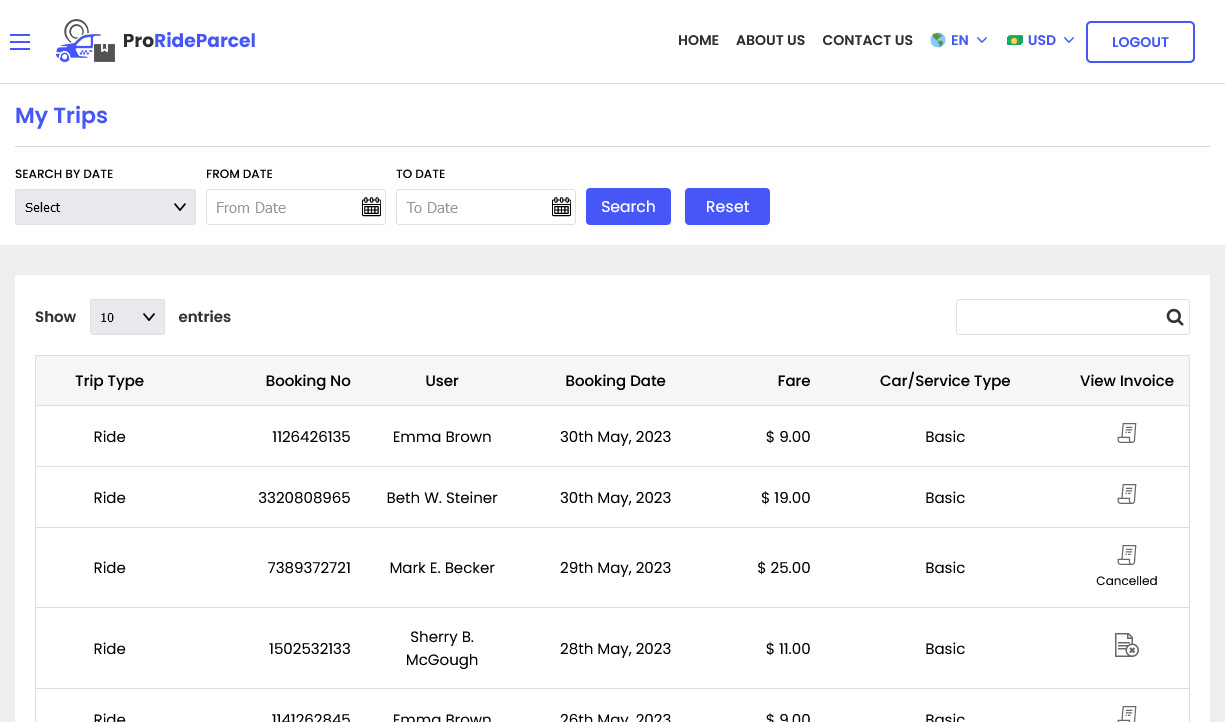Open the About Us page

770,40
